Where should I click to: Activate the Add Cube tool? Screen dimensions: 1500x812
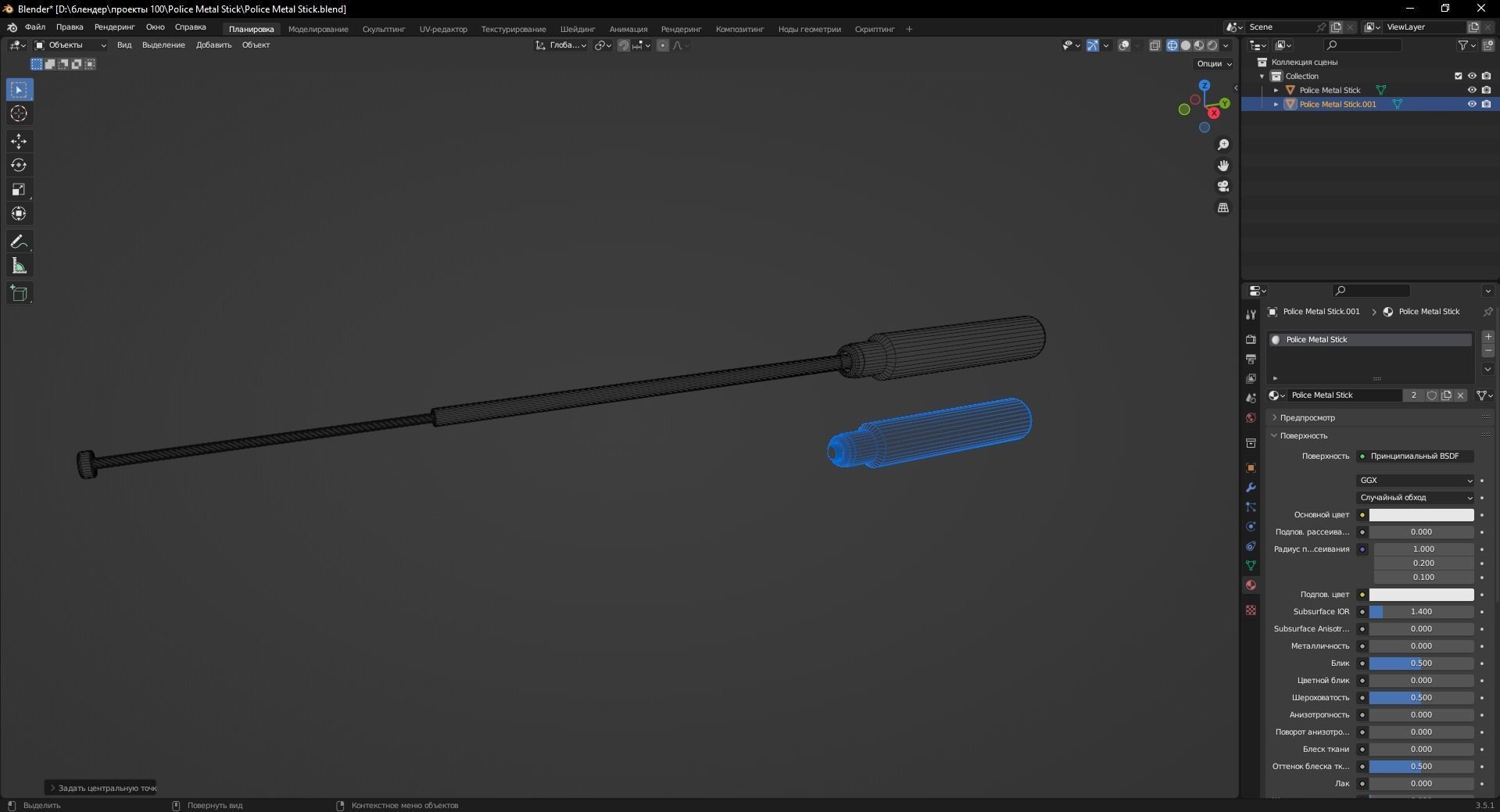click(x=20, y=294)
